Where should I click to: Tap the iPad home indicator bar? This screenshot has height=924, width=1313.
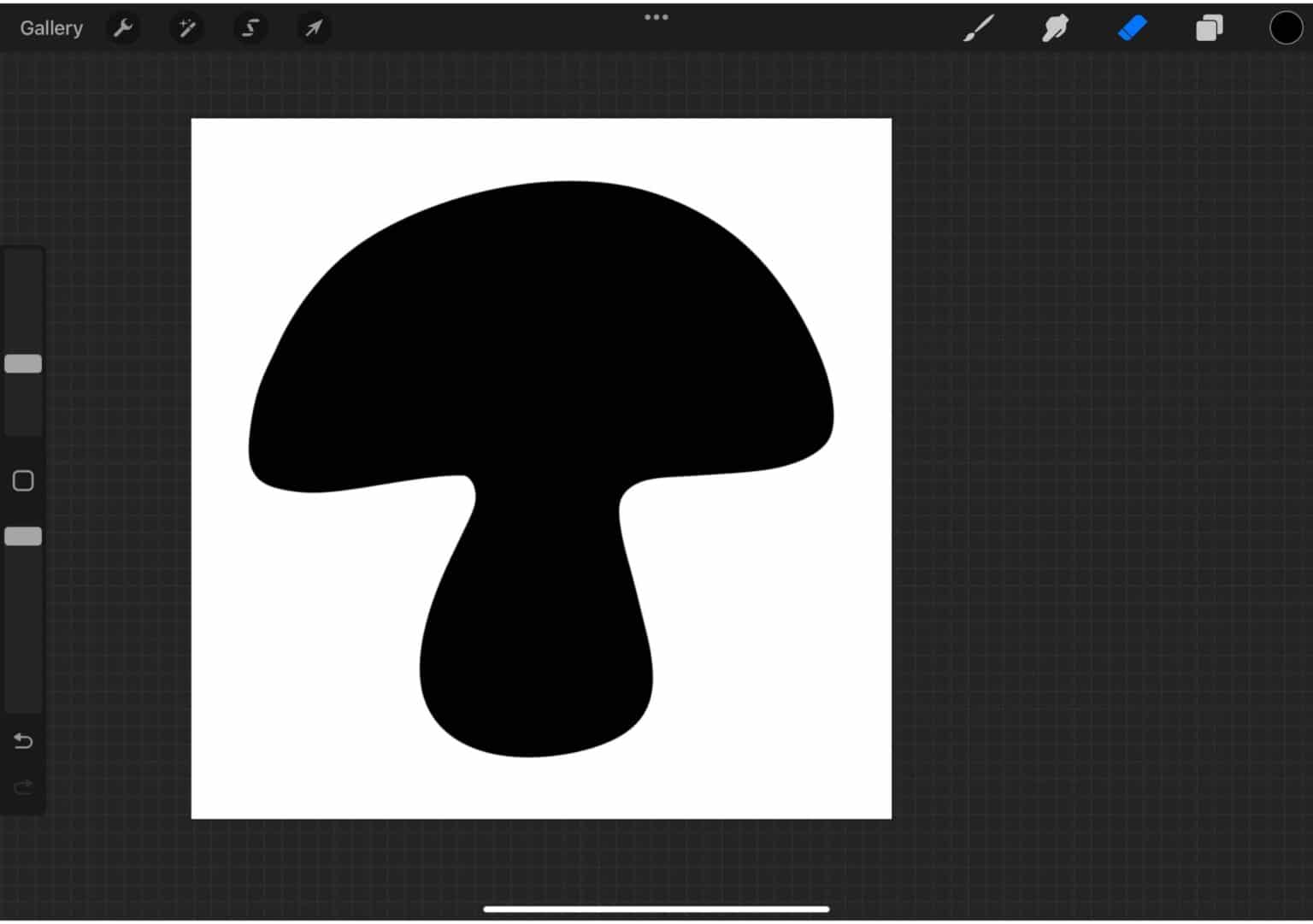[x=656, y=909]
